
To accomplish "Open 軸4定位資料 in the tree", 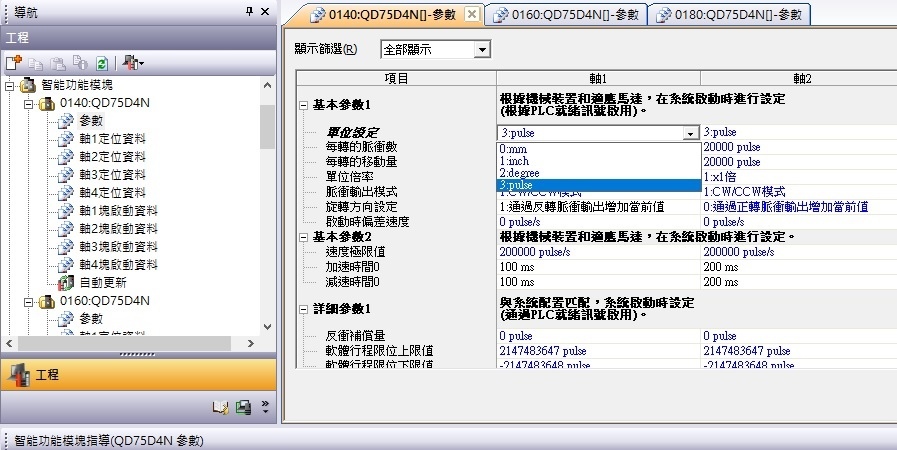I will click(112, 193).
